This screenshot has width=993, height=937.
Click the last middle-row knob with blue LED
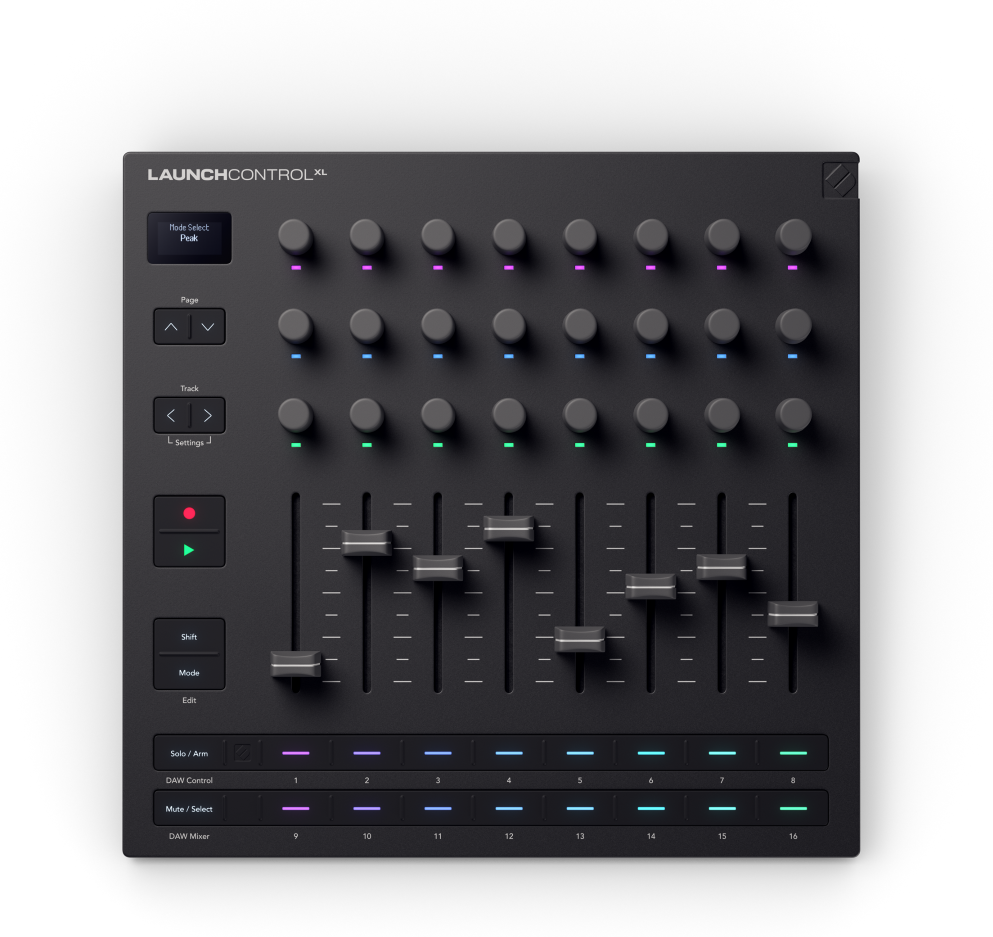pos(793,325)
